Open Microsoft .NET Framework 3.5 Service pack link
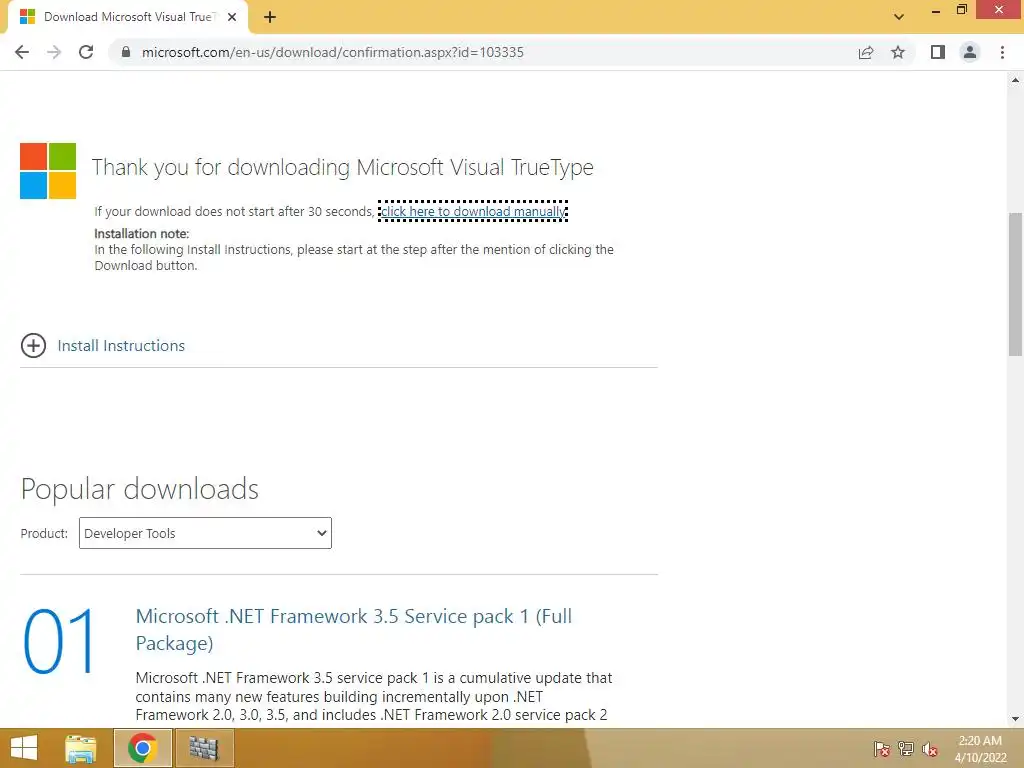The image size is (1024, 768). click(x=353, y=630)
